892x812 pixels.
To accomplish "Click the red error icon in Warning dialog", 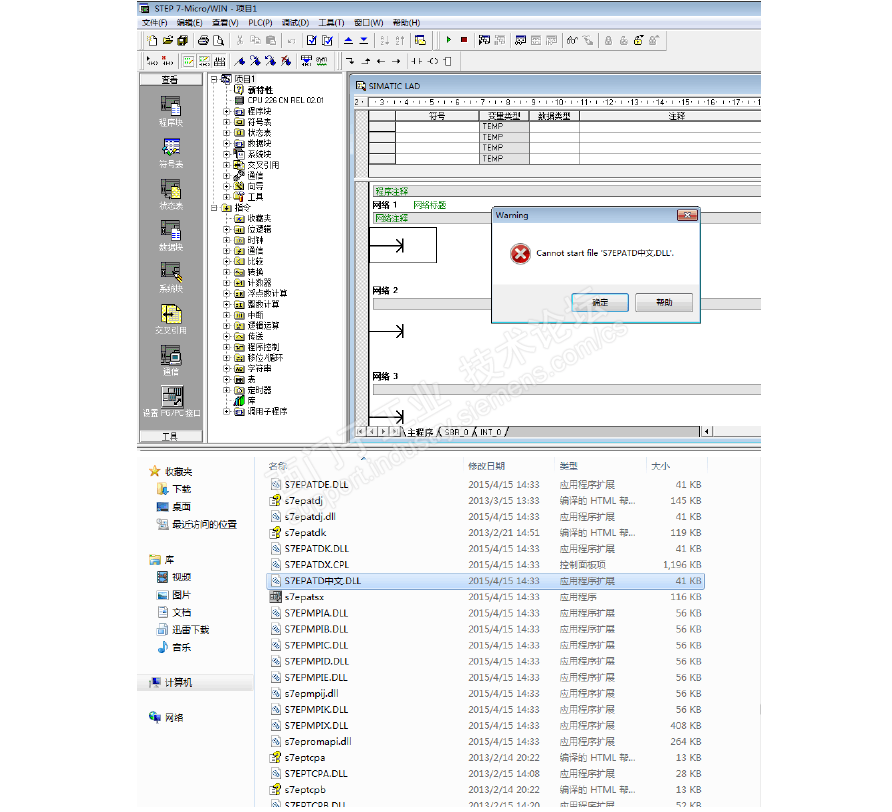I will point(520,254).
